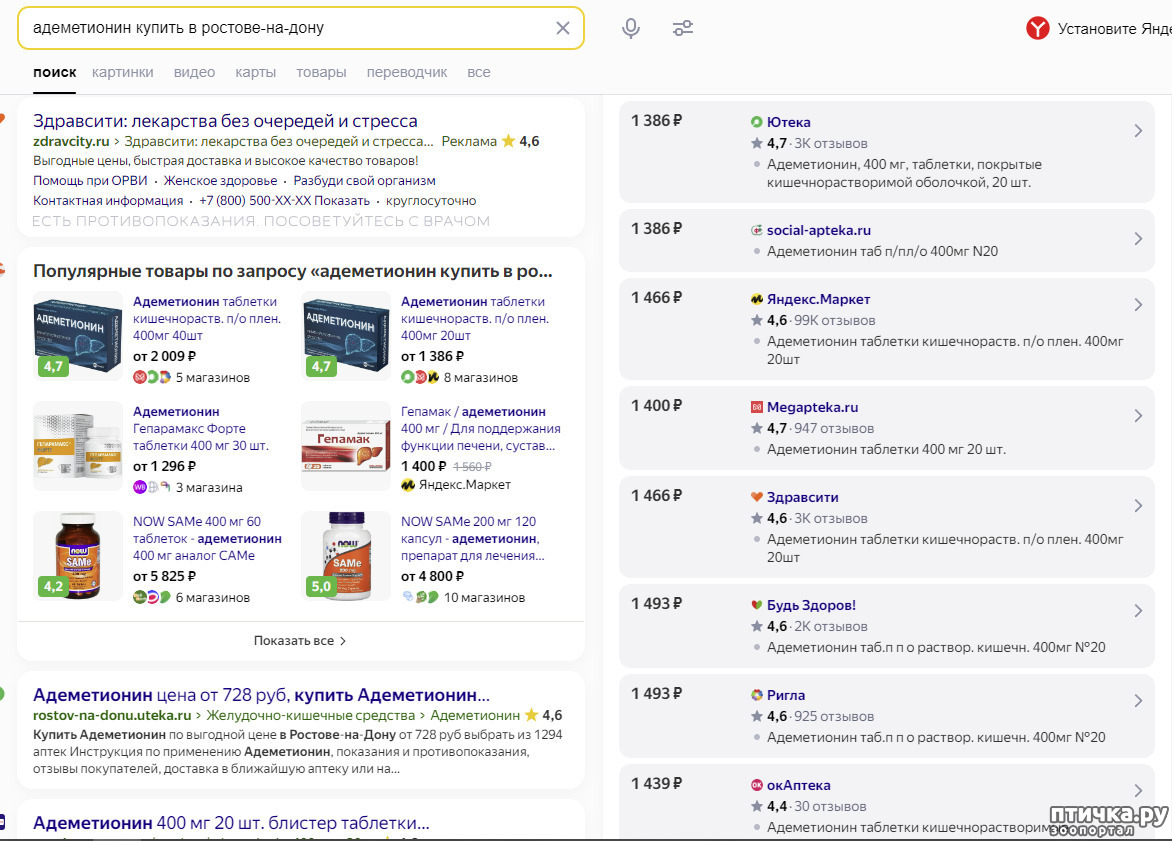Open the Megapteka.ru store name link
Screen dimensions: 1172x841
pyautogui.click(x=812, y=407)
